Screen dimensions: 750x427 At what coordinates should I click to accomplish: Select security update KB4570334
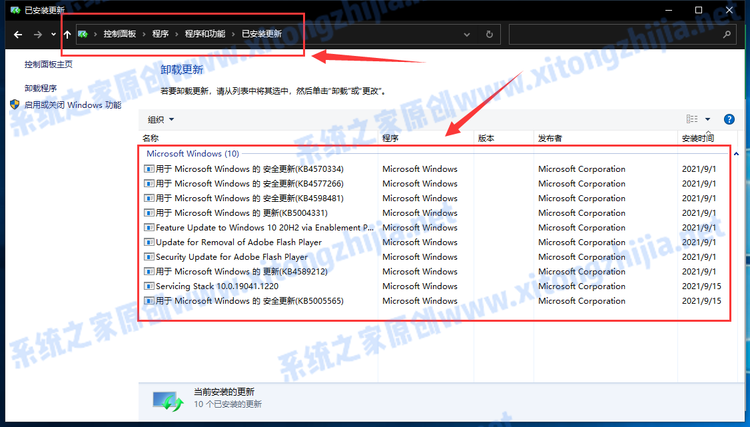(249, 169)
